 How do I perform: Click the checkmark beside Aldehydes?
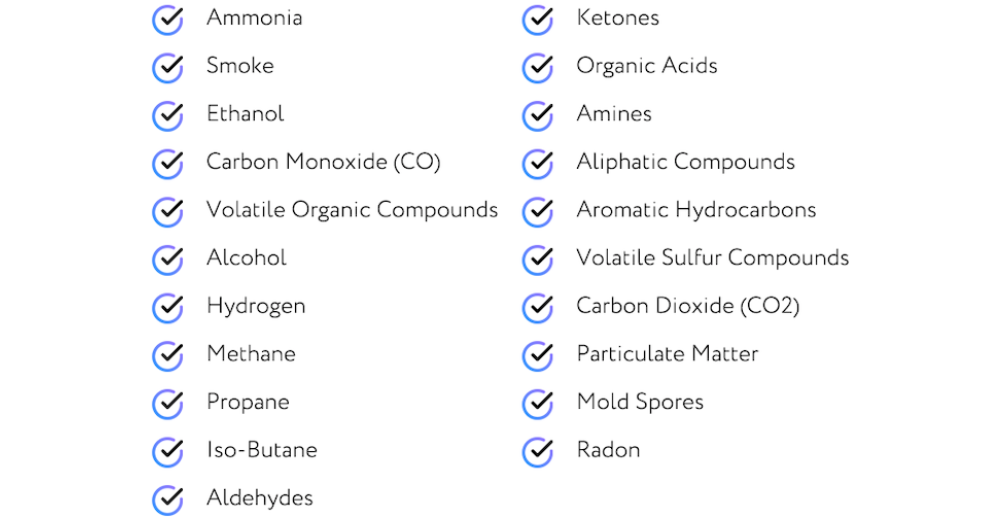coord(168,500)
